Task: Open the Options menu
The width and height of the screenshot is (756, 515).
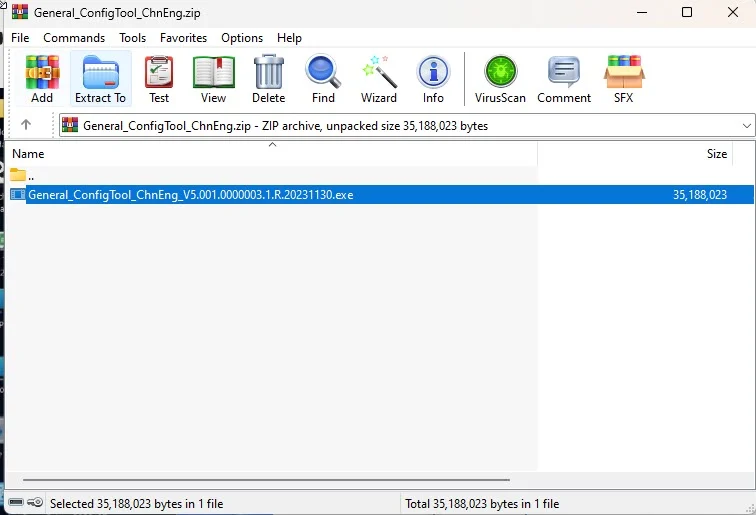Action: pos(242,38)
